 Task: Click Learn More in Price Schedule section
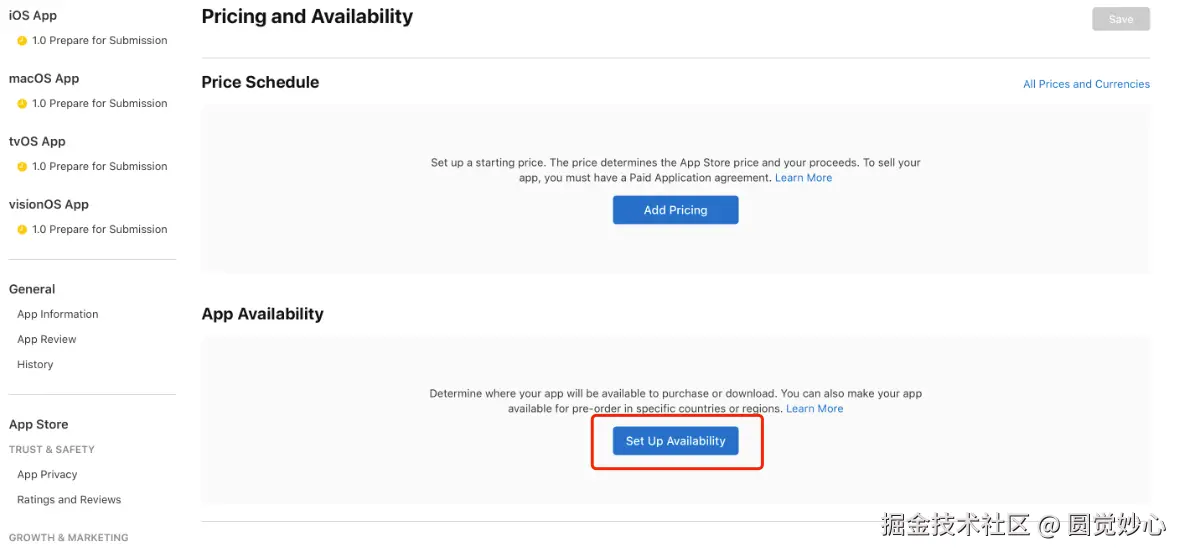[803, 178]
